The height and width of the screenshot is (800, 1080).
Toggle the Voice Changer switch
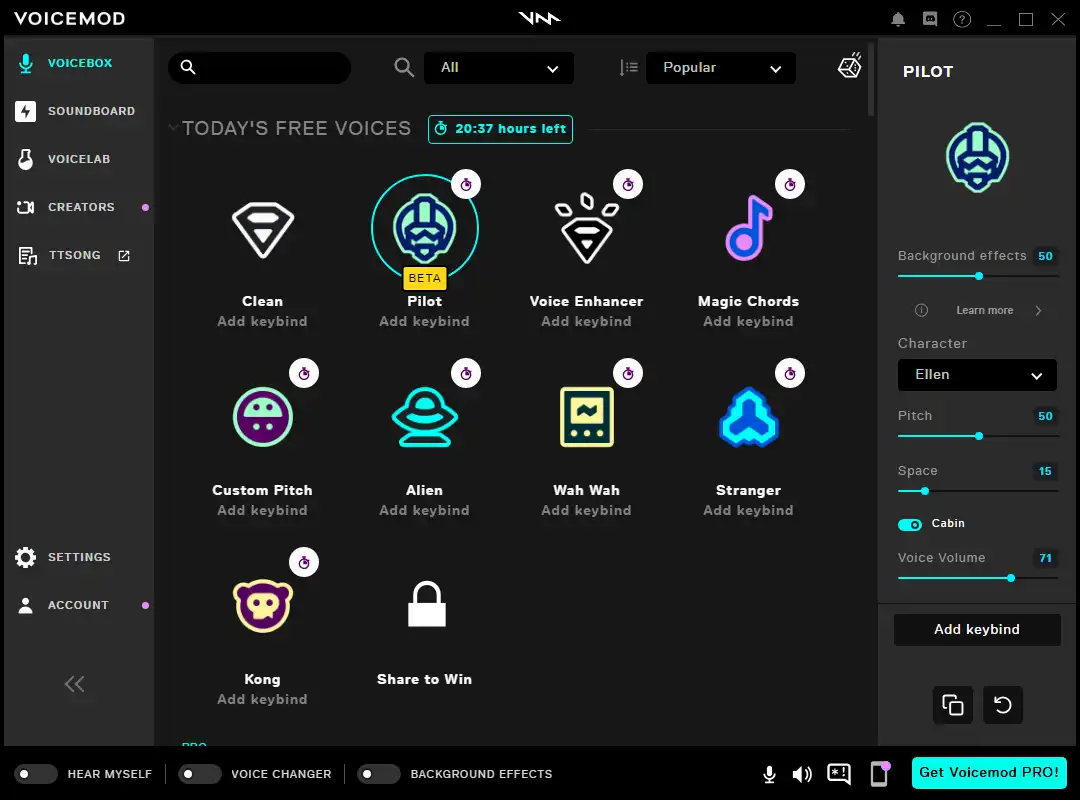(x=199, y=774)
